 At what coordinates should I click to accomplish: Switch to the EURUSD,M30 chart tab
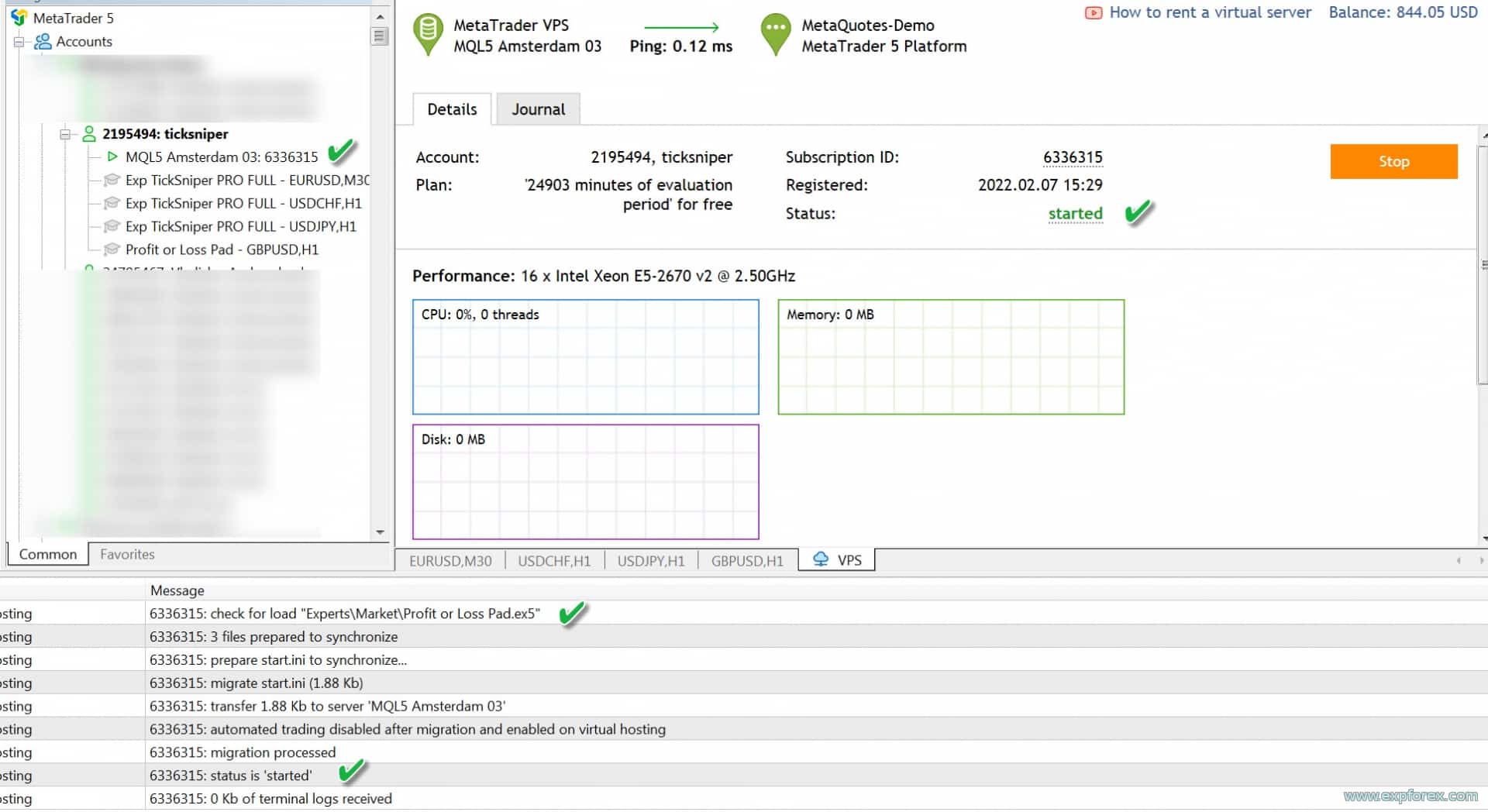tap(450, 560)
